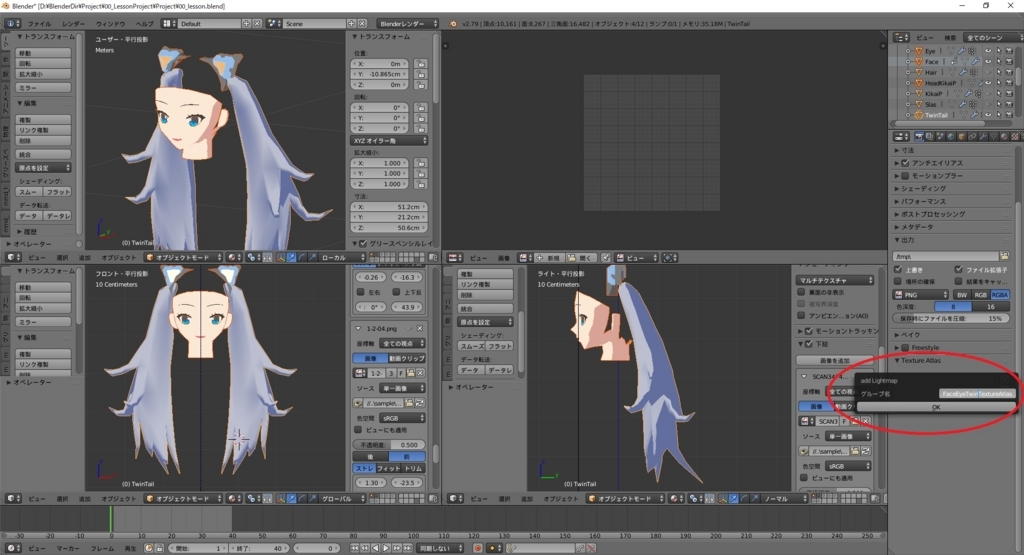Click the output path folder browse icon
1024x555 pixels.
pos(1004,256)
